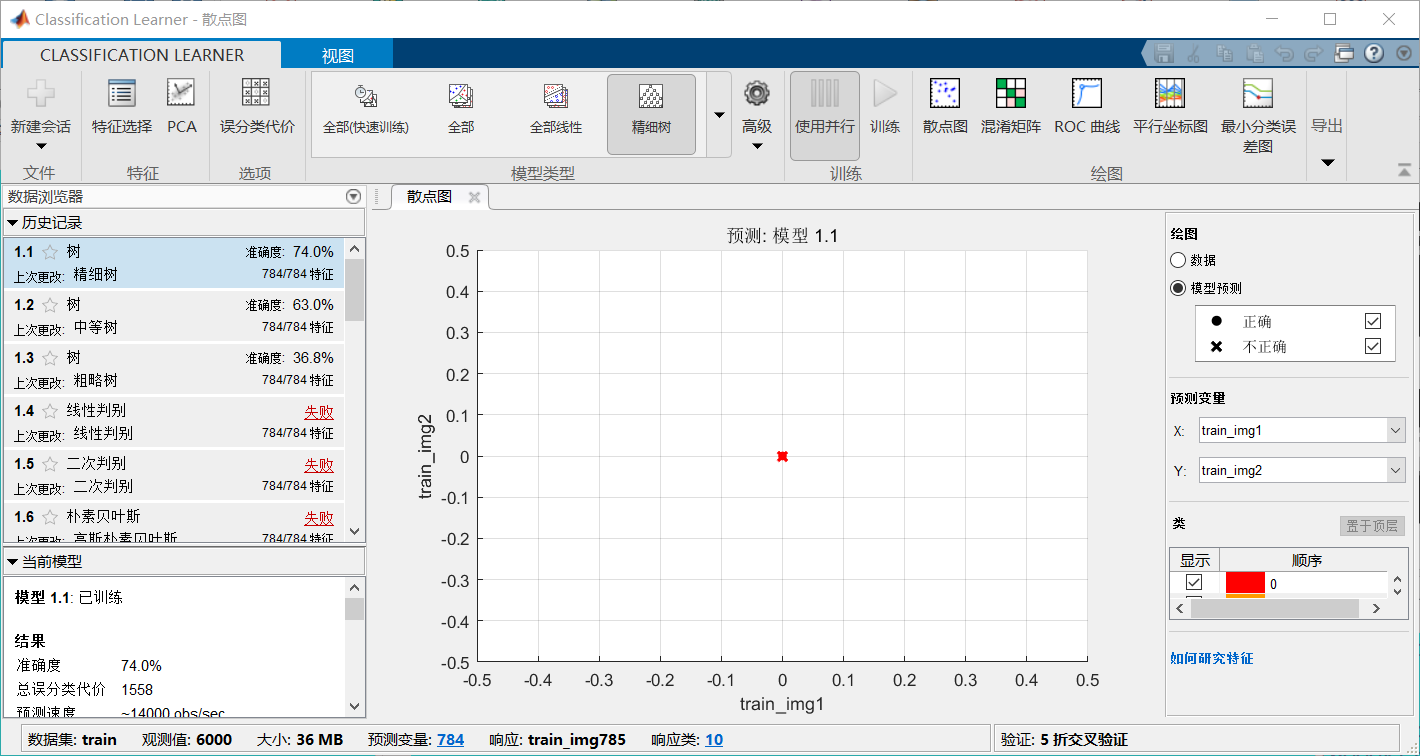The image size is (1420, 756).
Task: Click the 观测值: 6000 status text
Action: (187, 740)
